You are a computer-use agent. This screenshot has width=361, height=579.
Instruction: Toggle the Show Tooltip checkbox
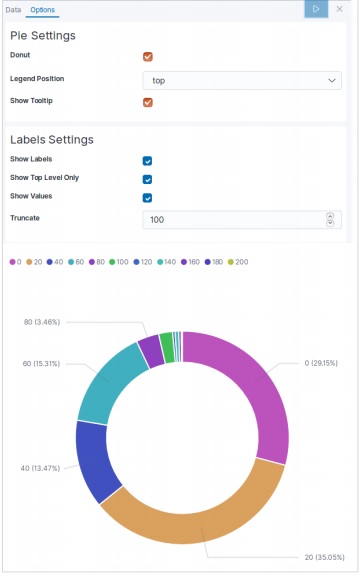(148, 102)
